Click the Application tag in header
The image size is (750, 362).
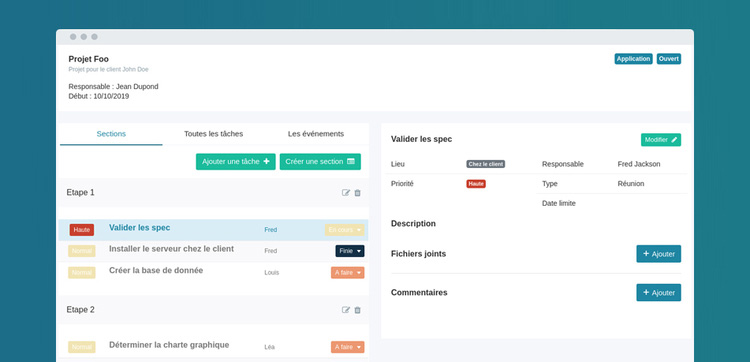633,59
